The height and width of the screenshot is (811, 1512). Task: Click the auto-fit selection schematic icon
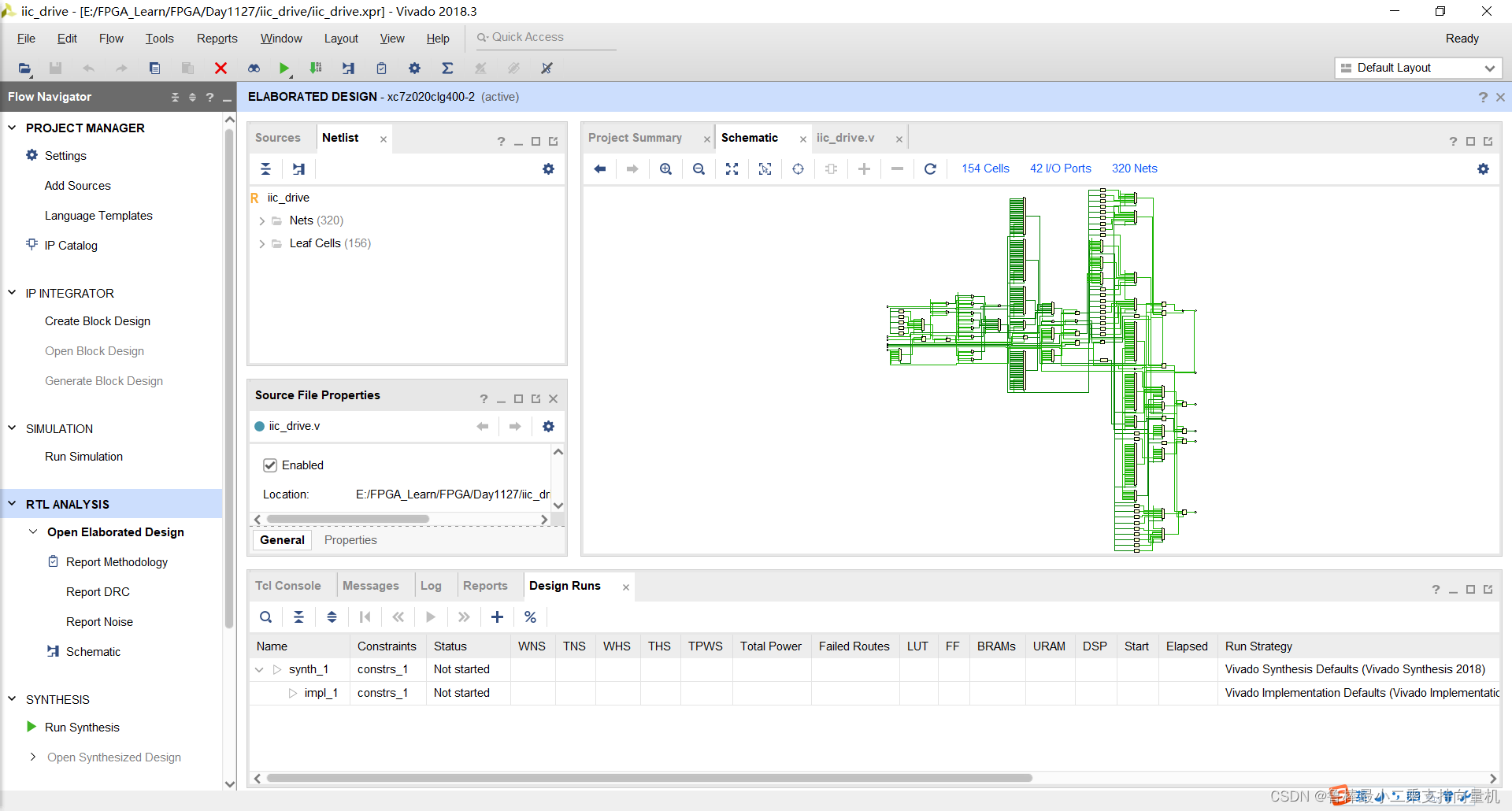798,168
